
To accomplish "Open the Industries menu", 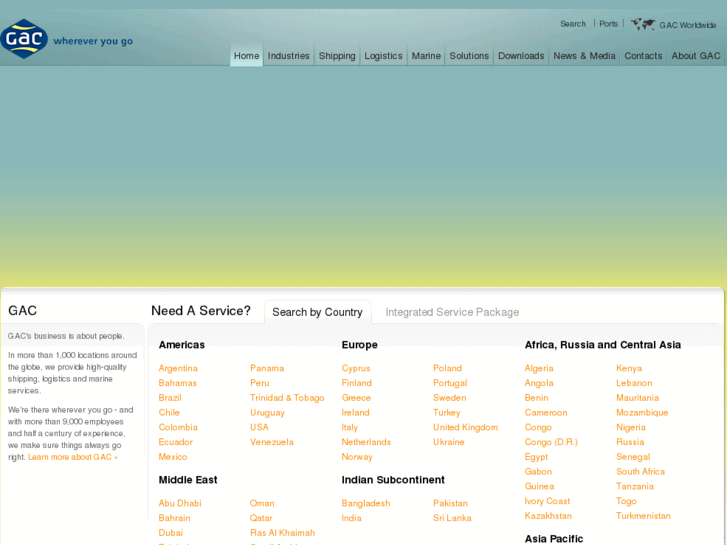I will [288, 56].
